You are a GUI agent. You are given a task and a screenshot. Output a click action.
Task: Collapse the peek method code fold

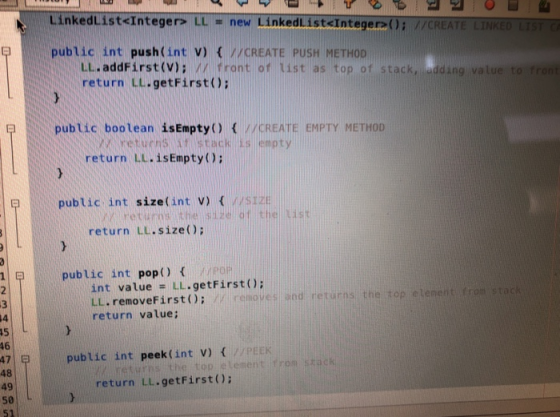[25, 358]
